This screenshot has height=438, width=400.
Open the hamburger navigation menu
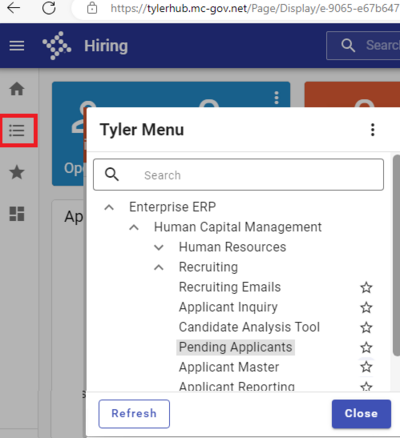(x=17, y=46)
